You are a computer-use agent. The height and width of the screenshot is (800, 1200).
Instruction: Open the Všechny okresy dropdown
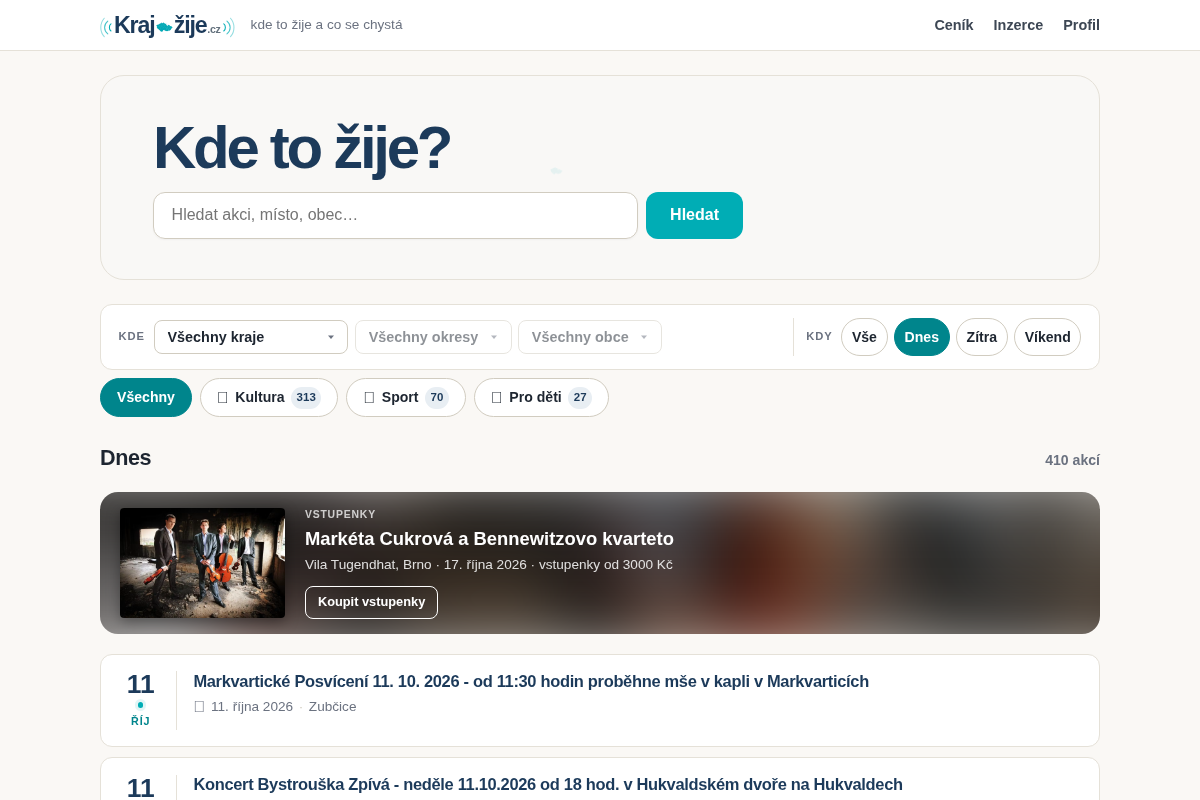433,337
